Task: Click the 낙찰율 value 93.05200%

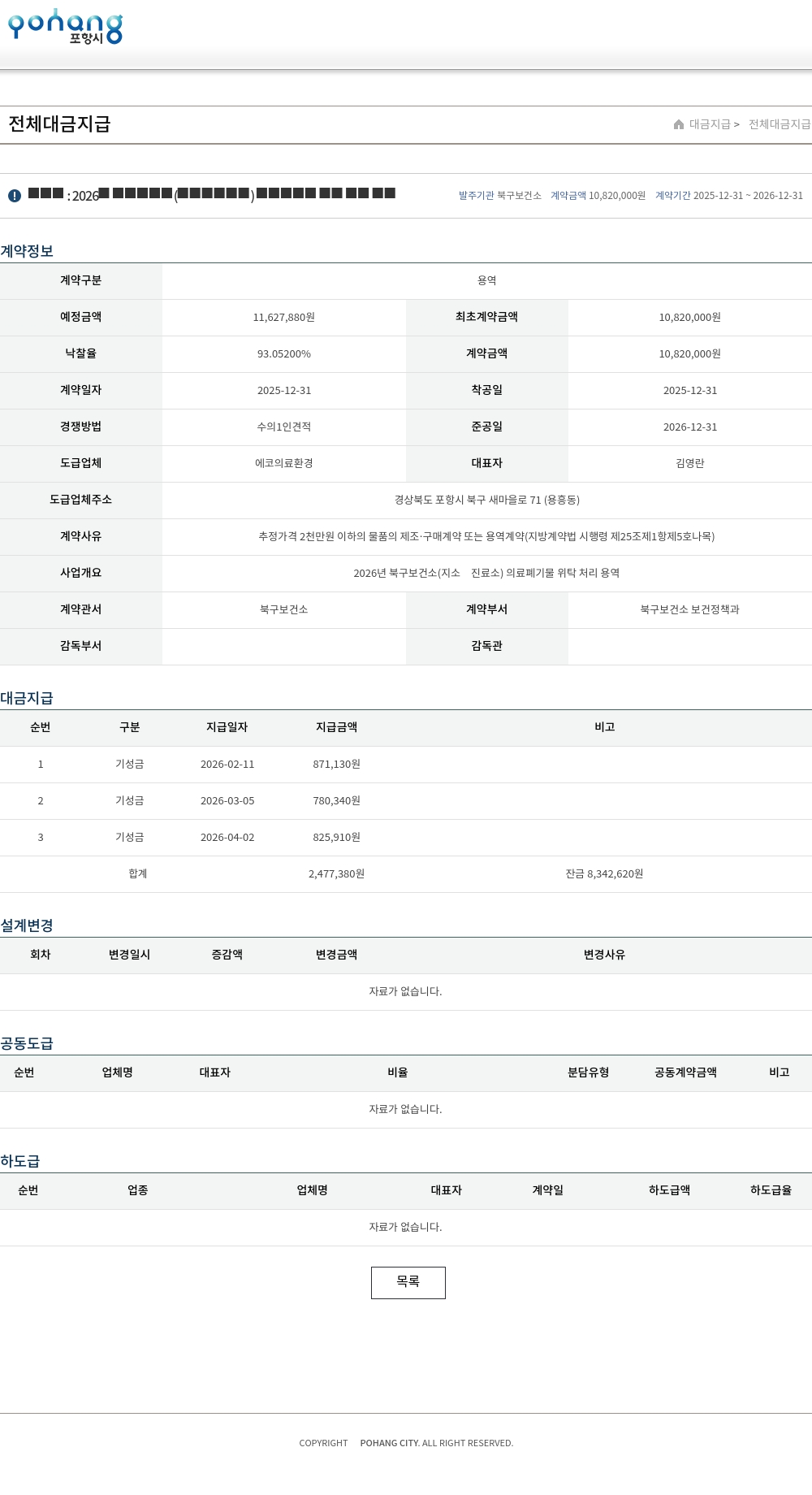Action: coord(284,354)
